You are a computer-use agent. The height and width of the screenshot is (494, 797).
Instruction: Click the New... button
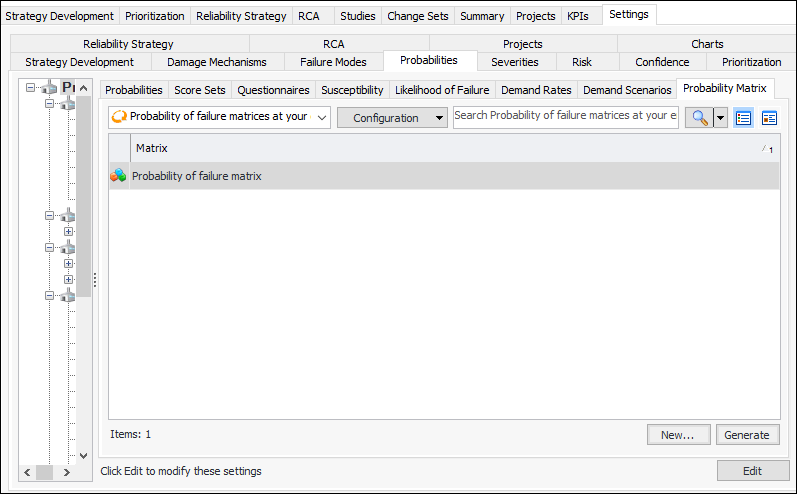[678, 435]
